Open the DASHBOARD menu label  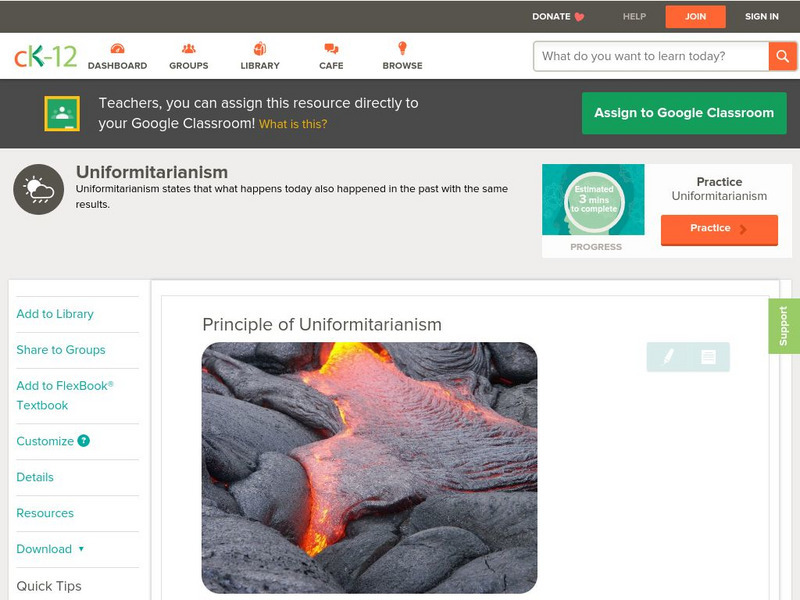click(x=117, y=66)
